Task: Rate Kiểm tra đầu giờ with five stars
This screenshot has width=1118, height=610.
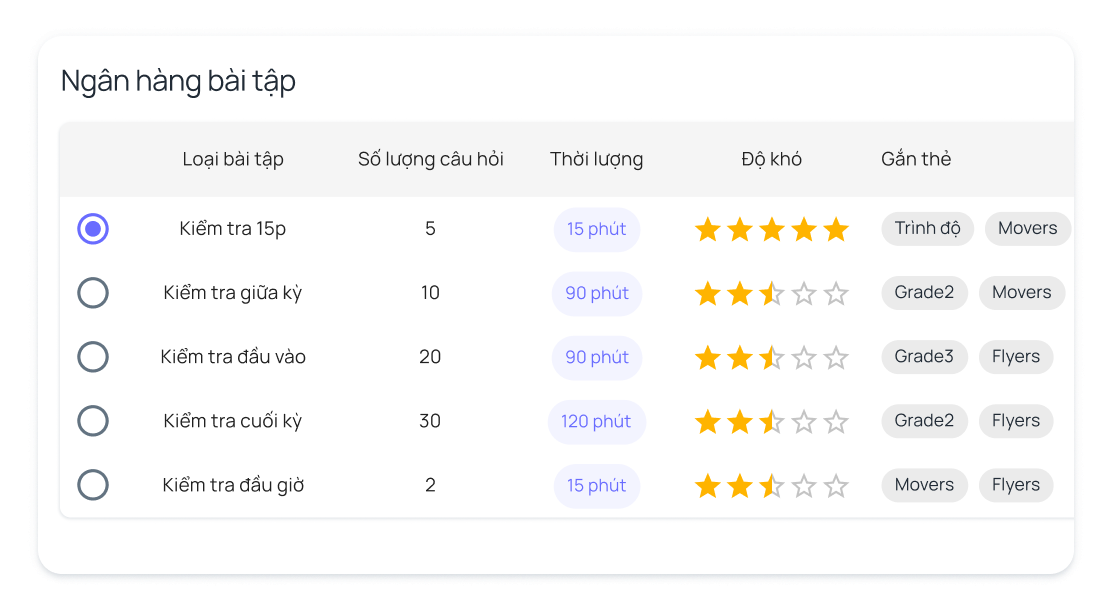Action: click(836, 486)
